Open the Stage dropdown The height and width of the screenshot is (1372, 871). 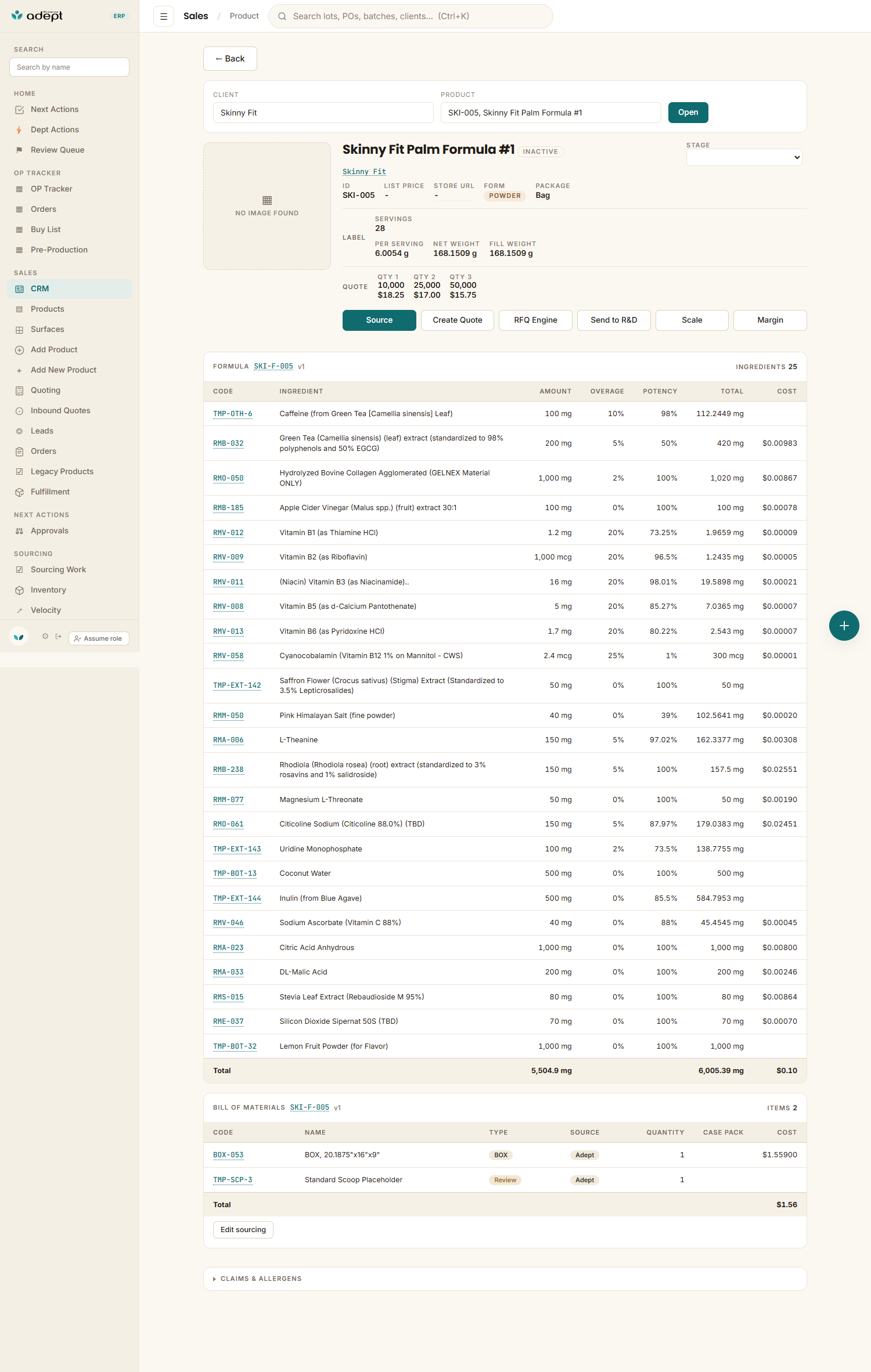tap(744, 157)
